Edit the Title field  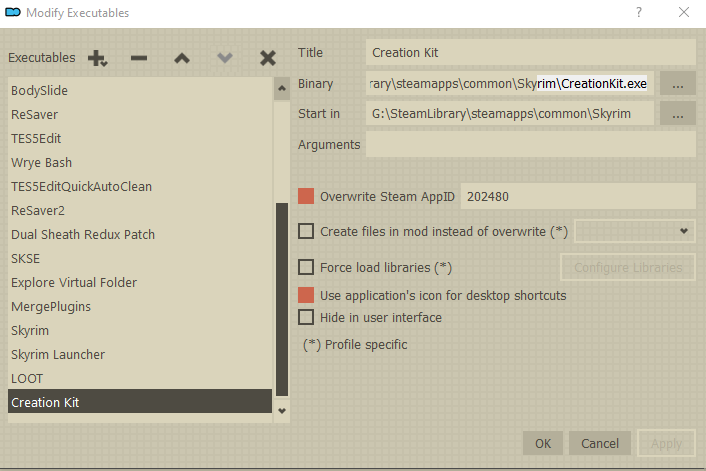coord(531,53)
